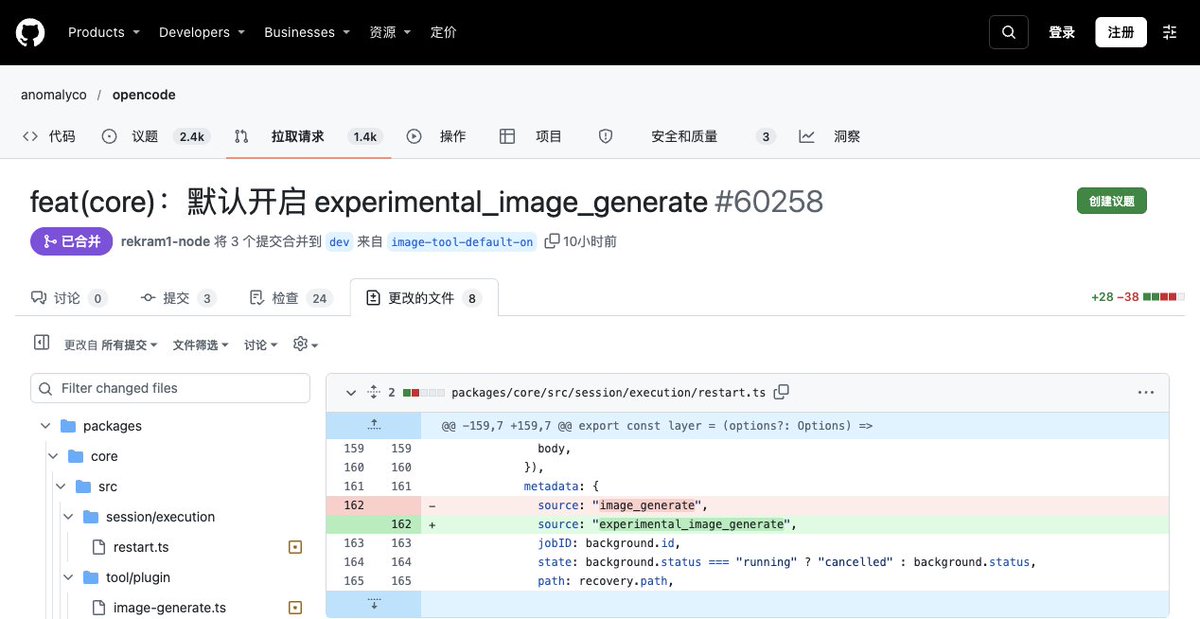Toggle the file tree sidebar icon
The width and height of the screenshot is (1200, 619).
(x=41, y=343)
